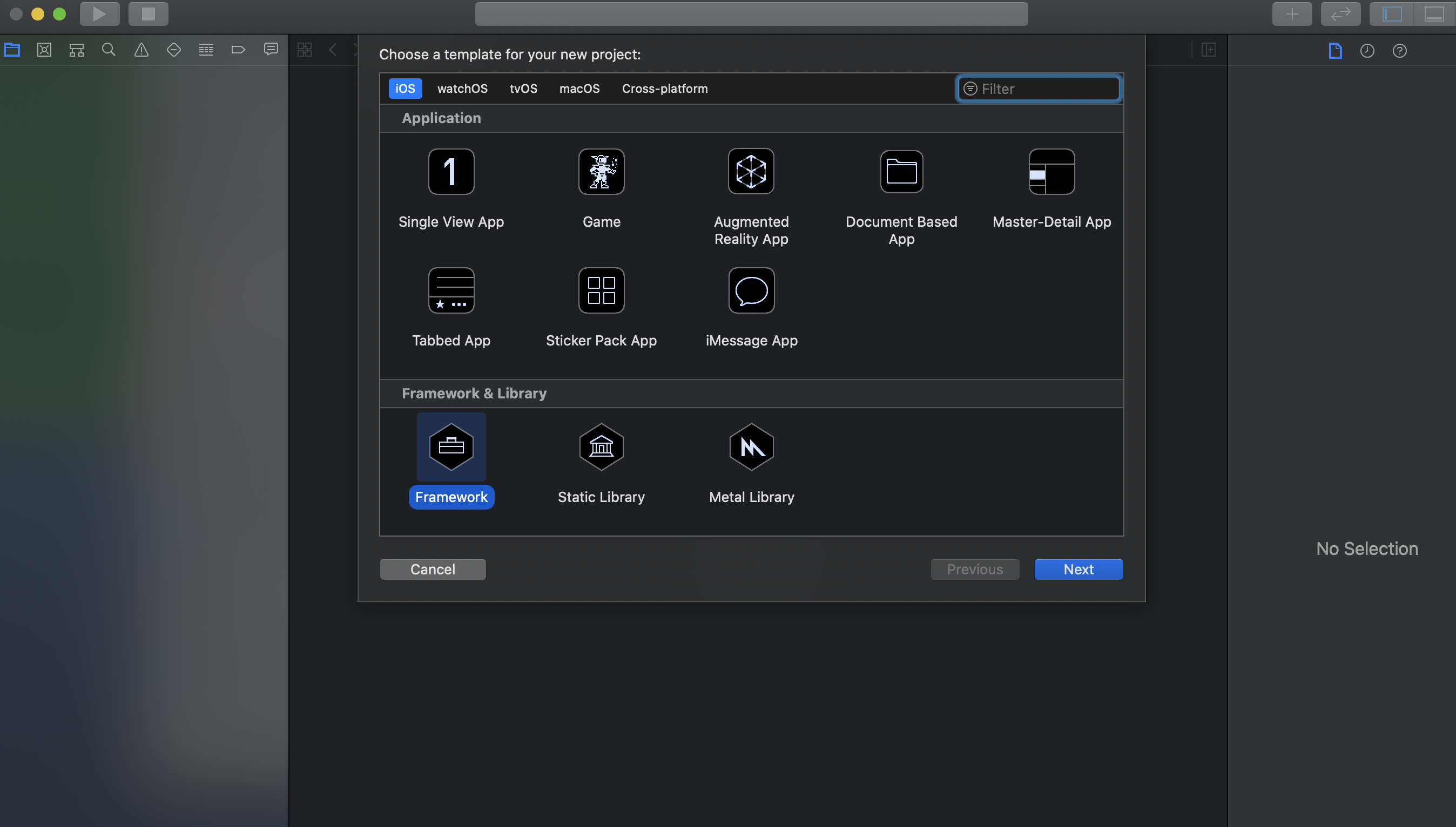Select the Single View App template
This screenshot has height=827, width=1456.
tap(451, 172)
